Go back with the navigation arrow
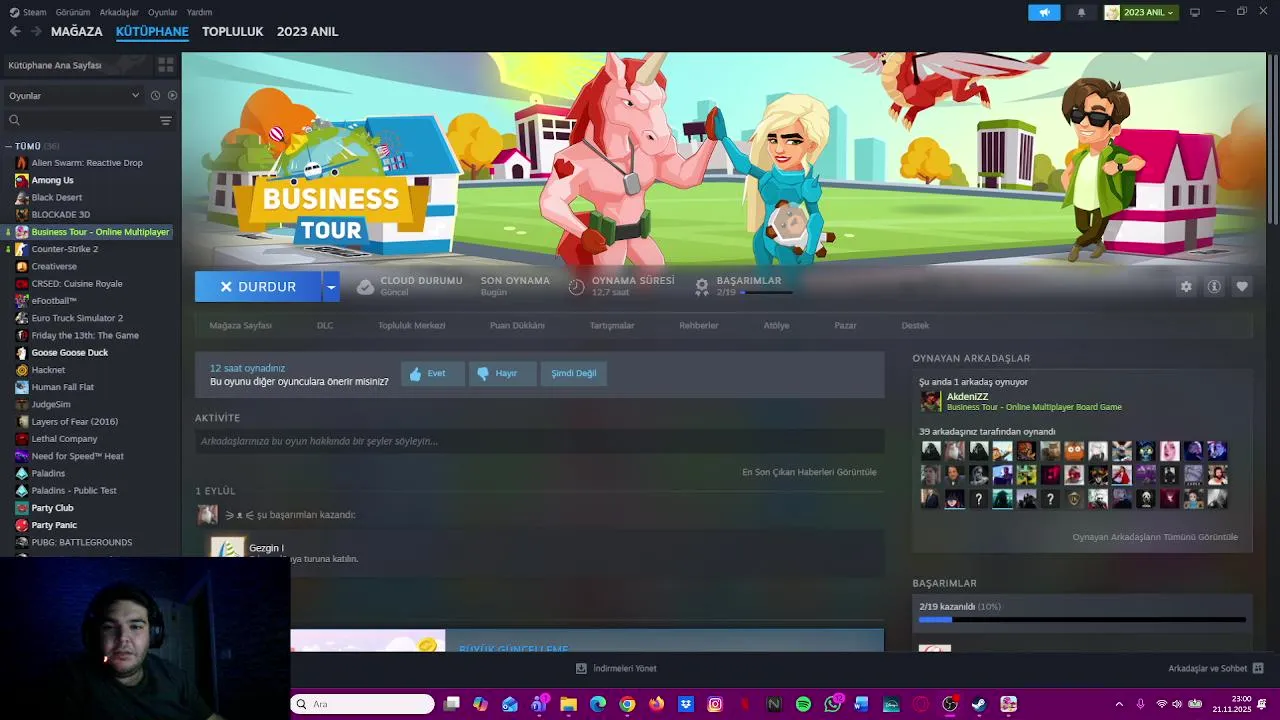The width and height of the screenshot is (1280, 720). (x=15, y=31)
